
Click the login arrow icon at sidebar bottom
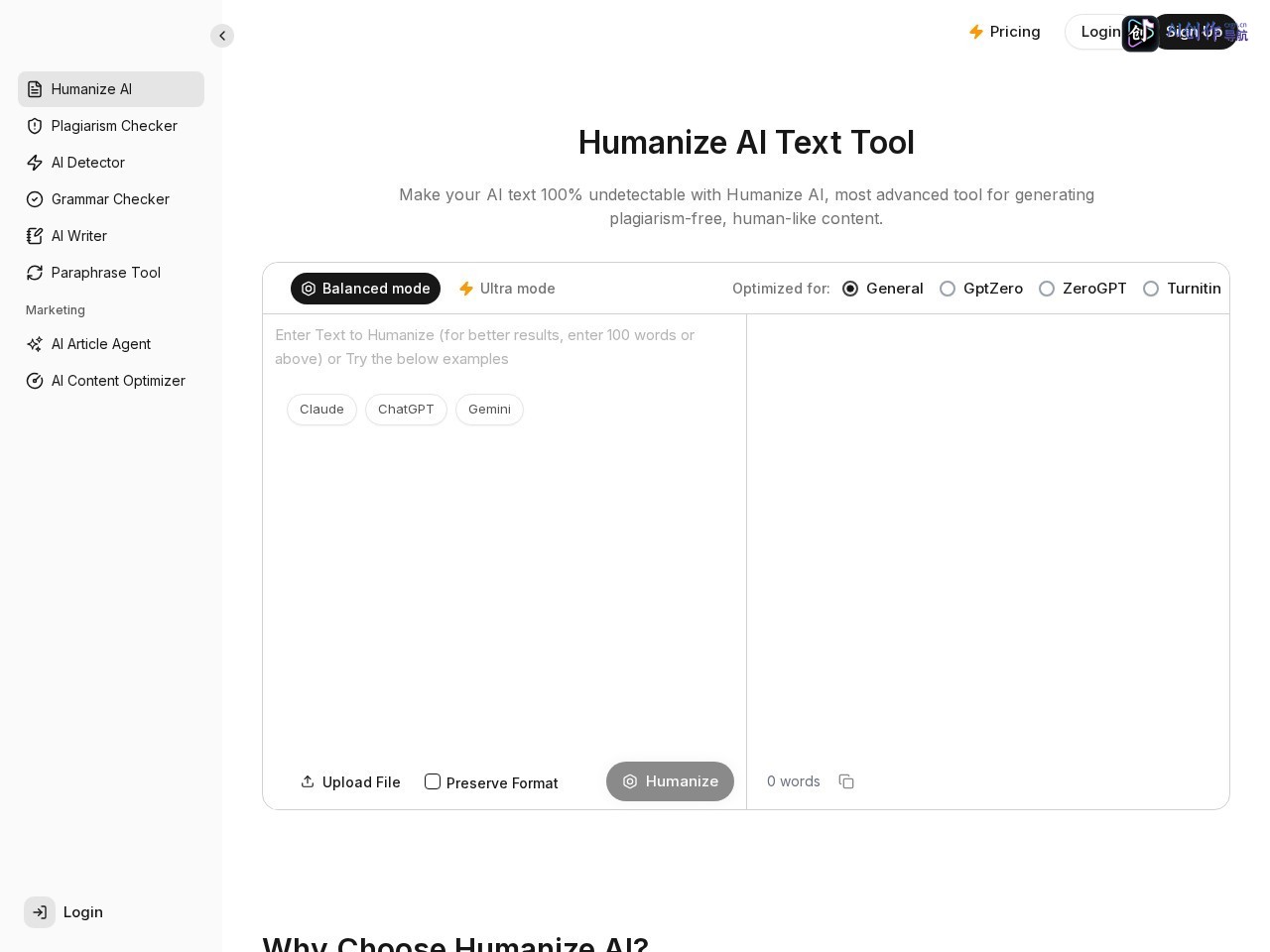40,912
